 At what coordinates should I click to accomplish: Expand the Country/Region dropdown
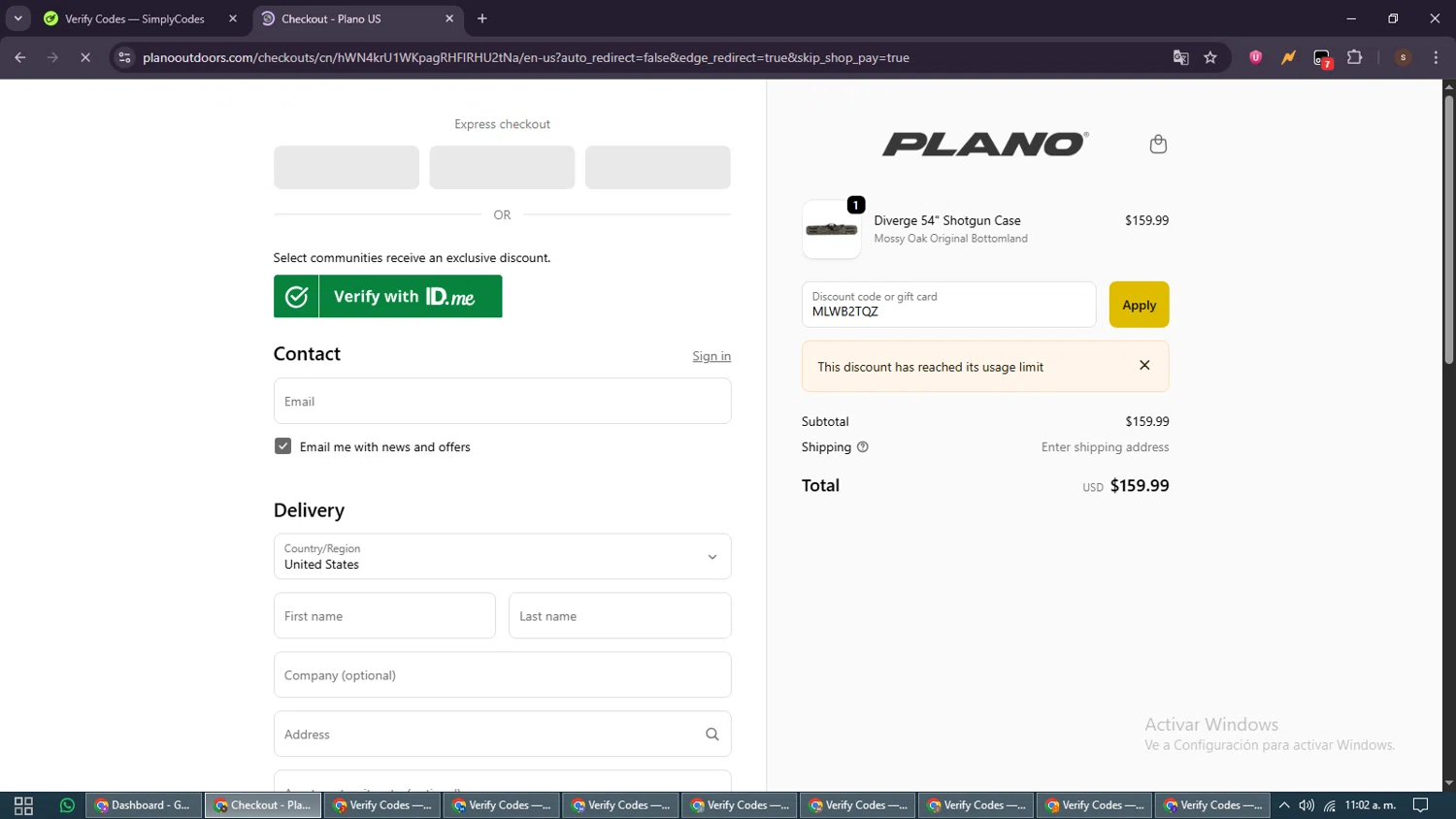pyautogui.click(x=502, y=557)
